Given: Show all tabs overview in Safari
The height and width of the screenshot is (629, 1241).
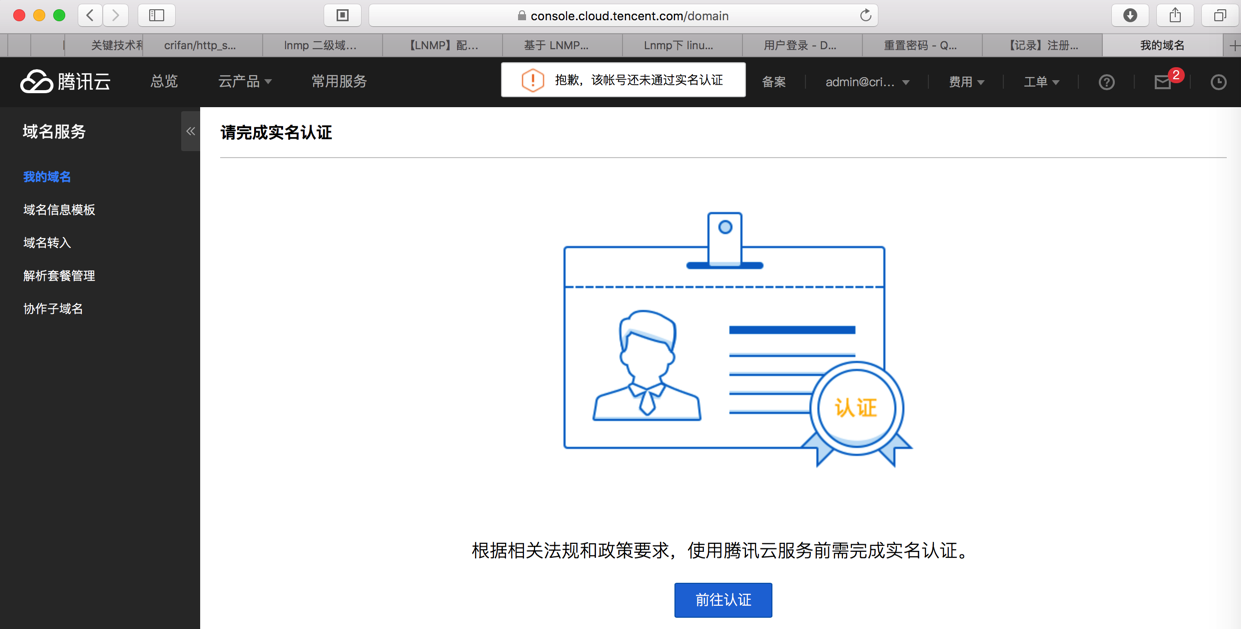Looking at the screenshot, I should [x=1220, y=15].
